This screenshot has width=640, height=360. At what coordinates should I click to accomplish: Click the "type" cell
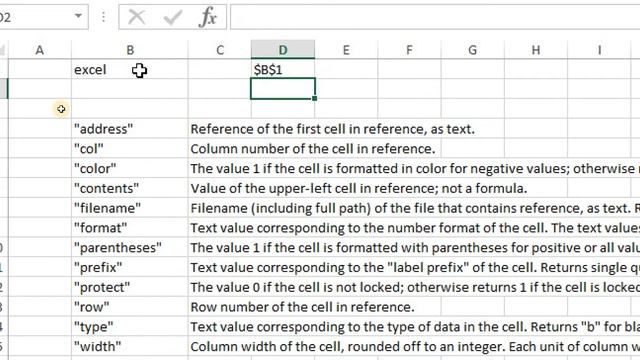click(130, 327)
